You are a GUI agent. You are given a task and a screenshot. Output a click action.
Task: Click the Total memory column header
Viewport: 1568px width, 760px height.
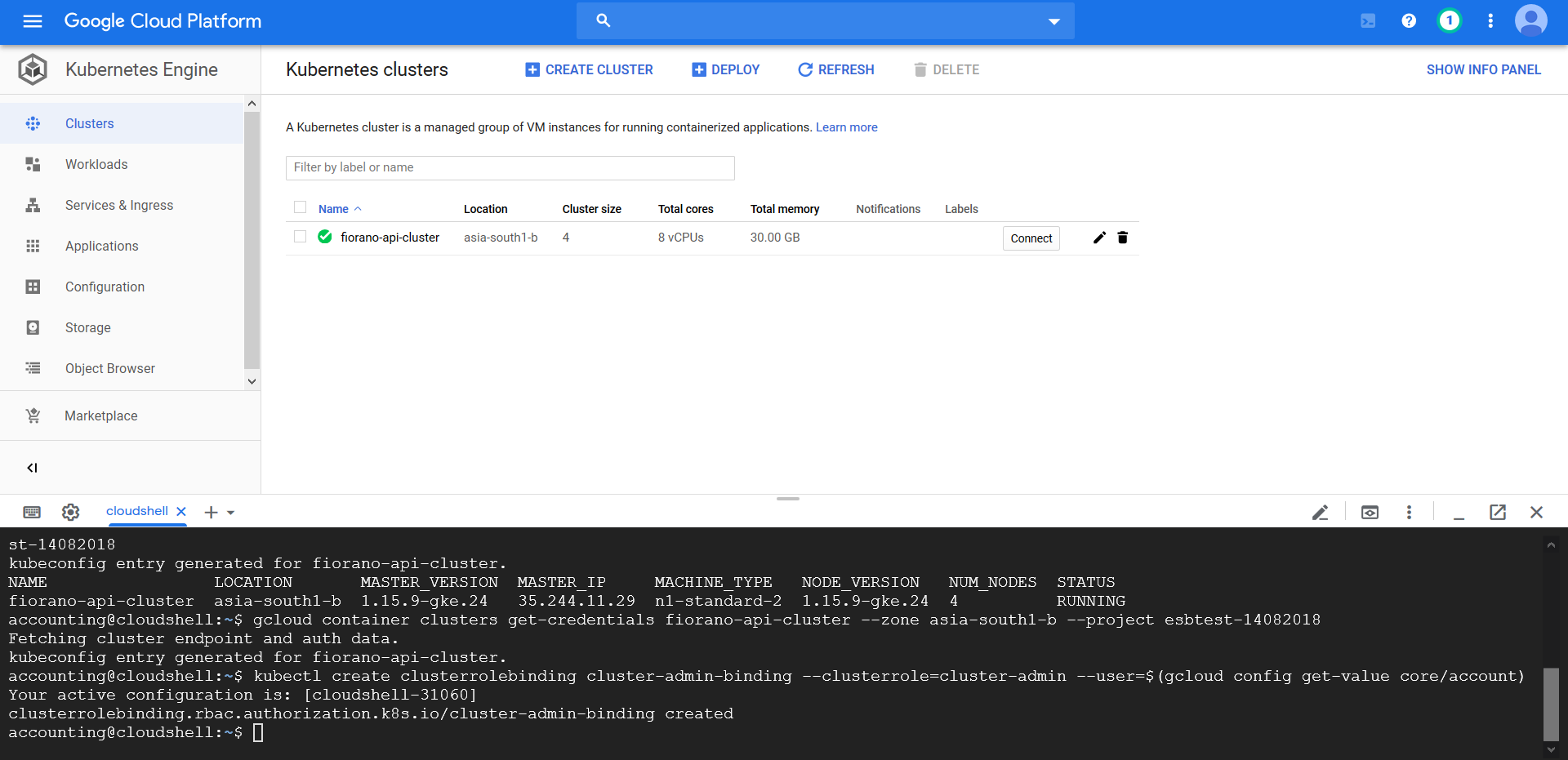(785, 209)
